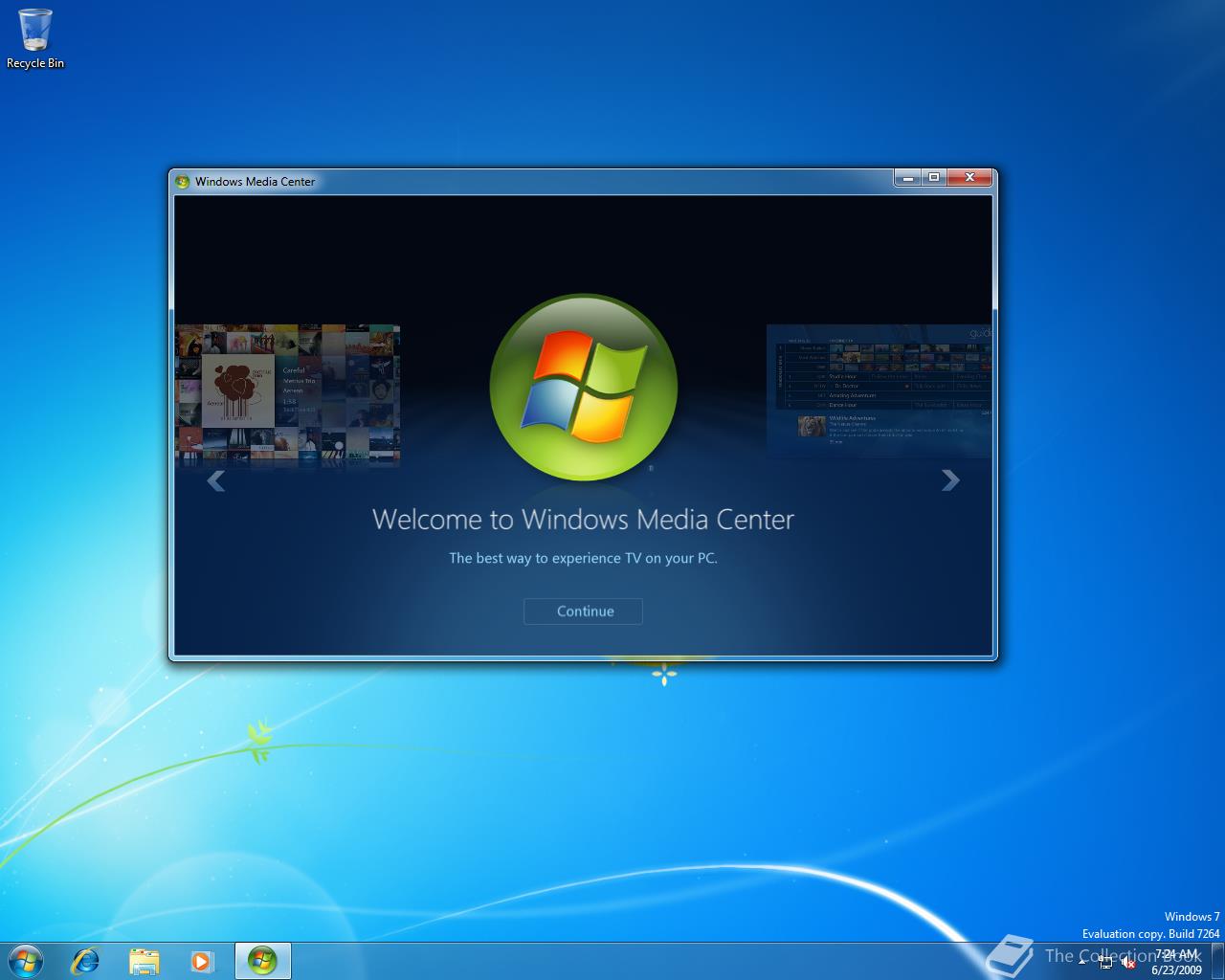Click the 'Welcome to Windows Media Center' heading

(583, 520)
